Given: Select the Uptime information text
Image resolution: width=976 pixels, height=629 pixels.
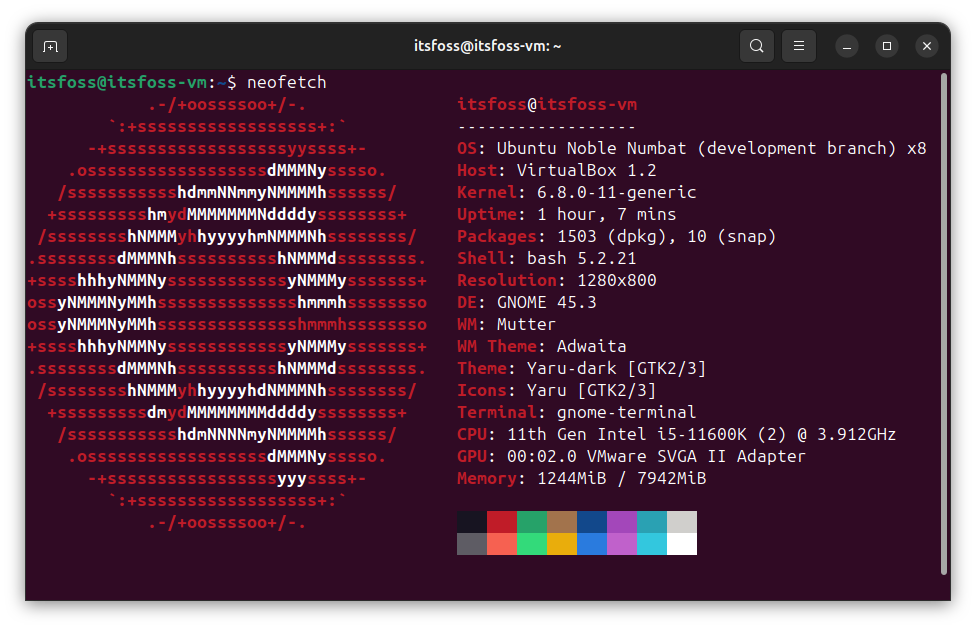Looking at the screenshot, I should click(565, 214).
